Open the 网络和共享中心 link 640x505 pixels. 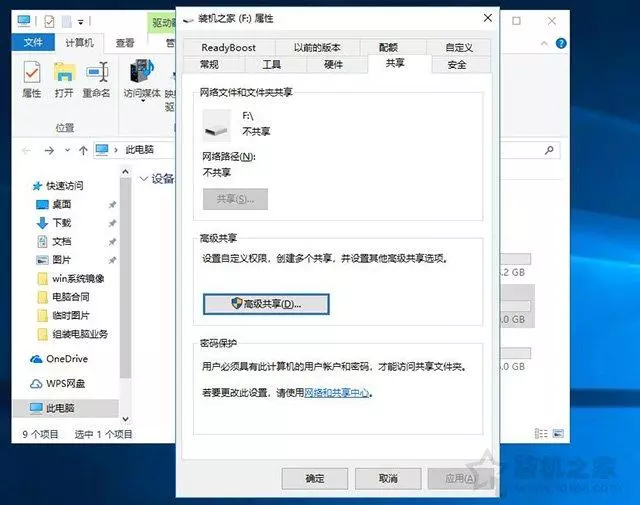(337, 393)
